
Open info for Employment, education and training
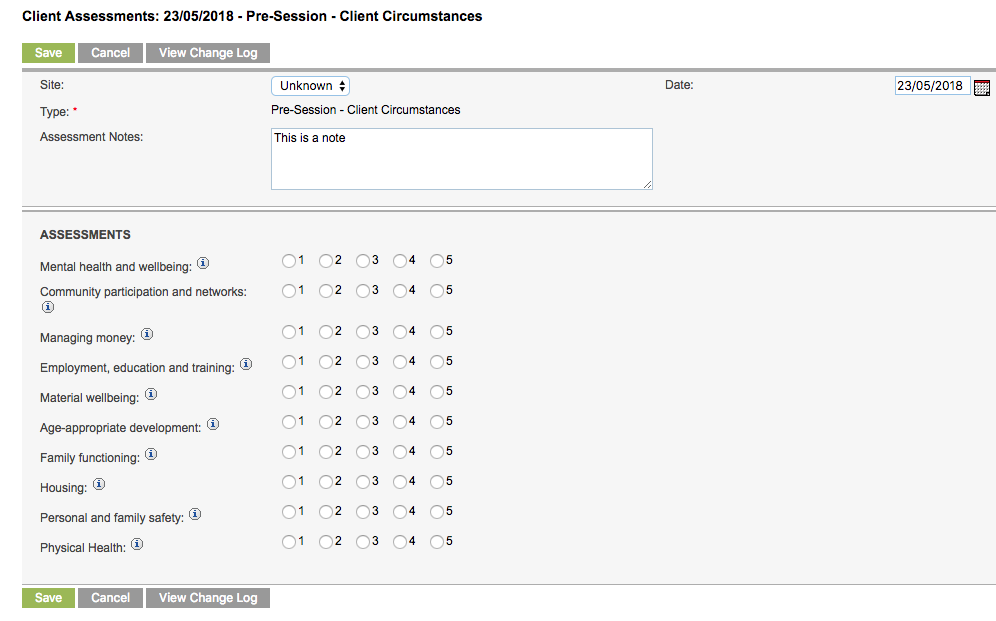click(246, 364)
